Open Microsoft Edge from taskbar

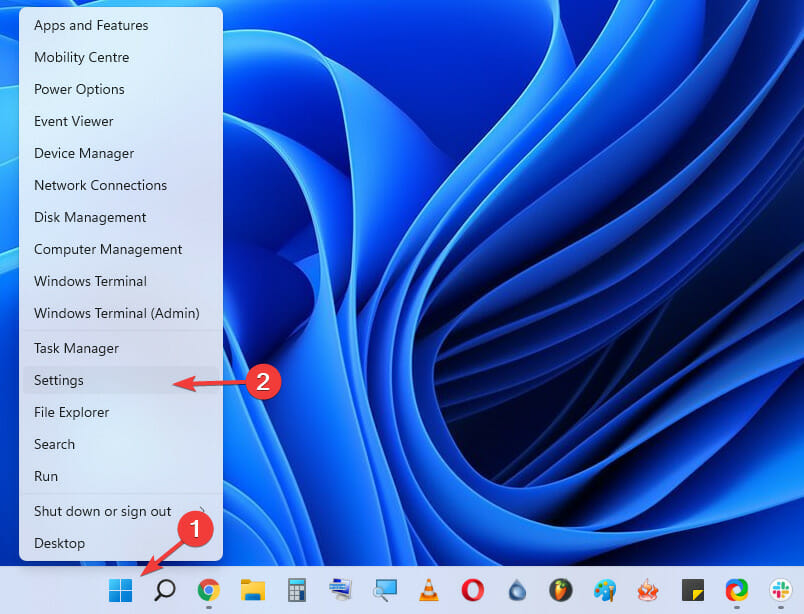pyautogui.click(x=737, y=590)
